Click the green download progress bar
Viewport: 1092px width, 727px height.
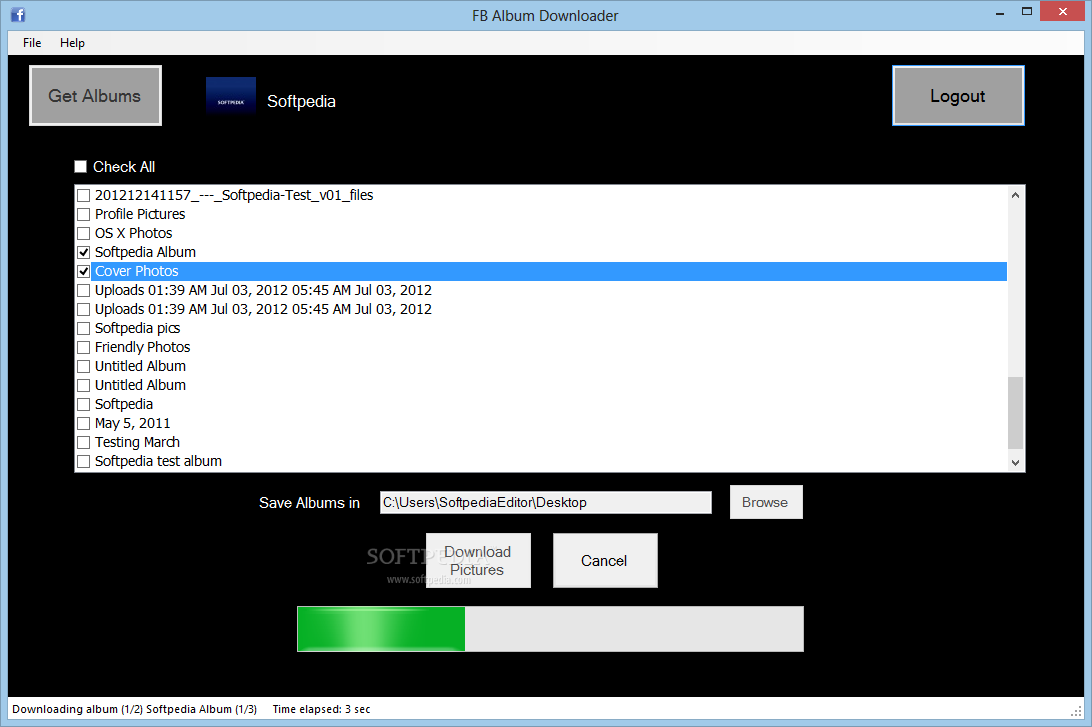point(550,629)
